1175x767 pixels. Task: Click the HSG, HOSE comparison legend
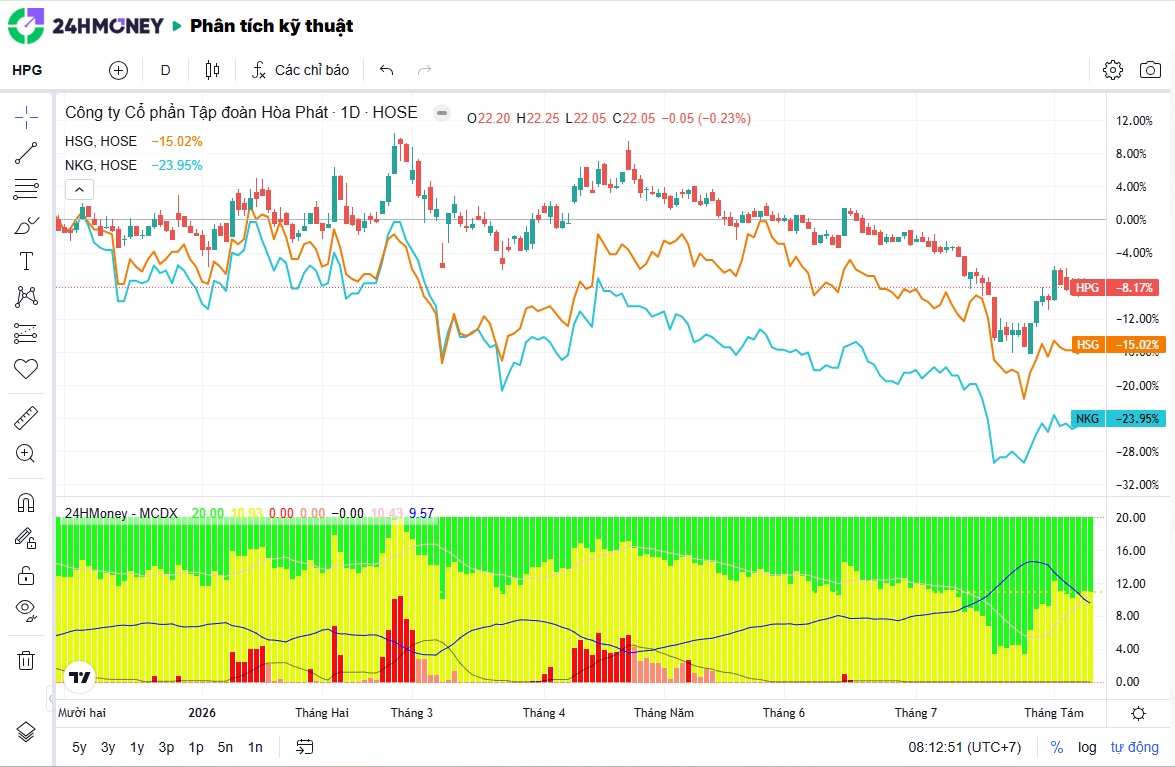(x=101, y=142)
